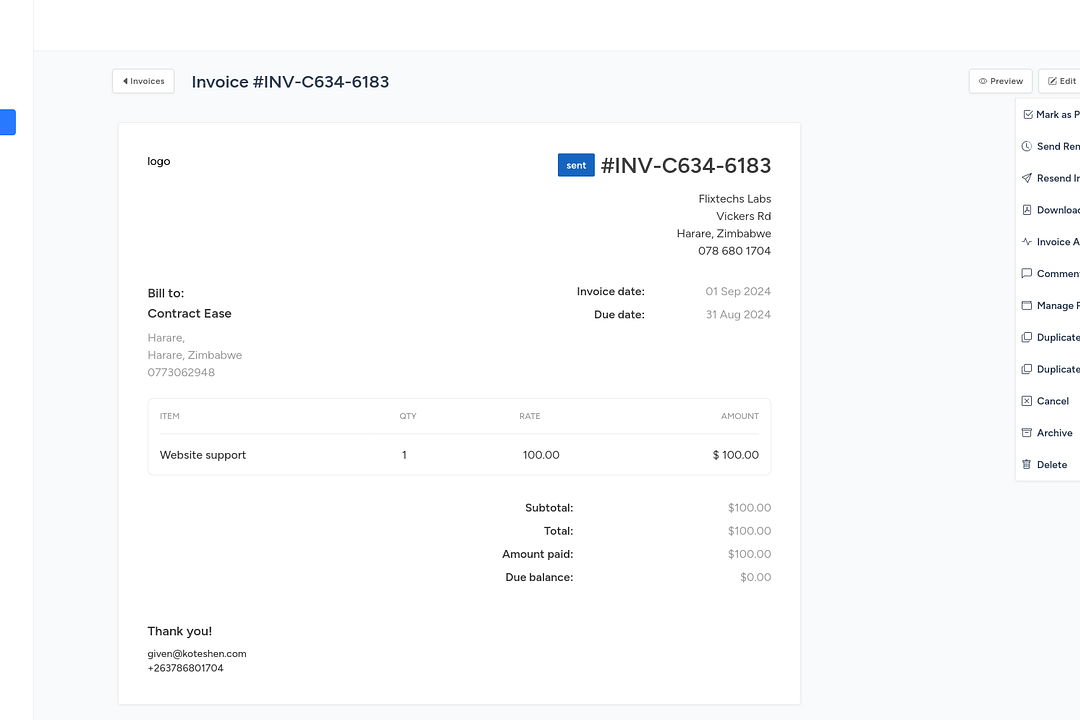Click the Delete trash can icon
Viewport: 1080px width, 720px height.
(1027, 465)
